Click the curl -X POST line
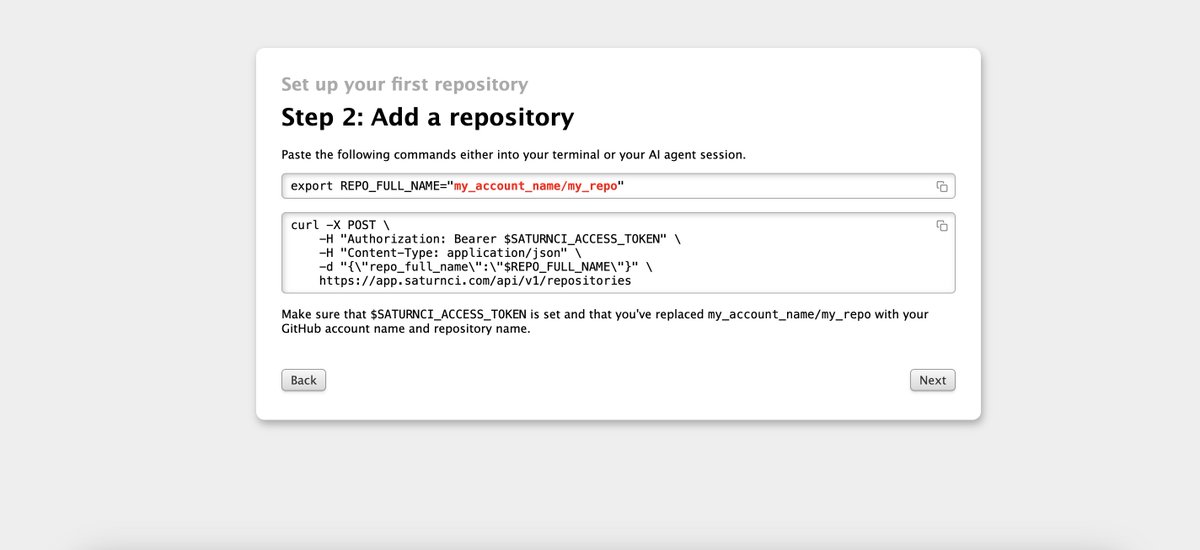Image resolution: width=1200 pixels, height=550 pixels. tap(340, 225)
